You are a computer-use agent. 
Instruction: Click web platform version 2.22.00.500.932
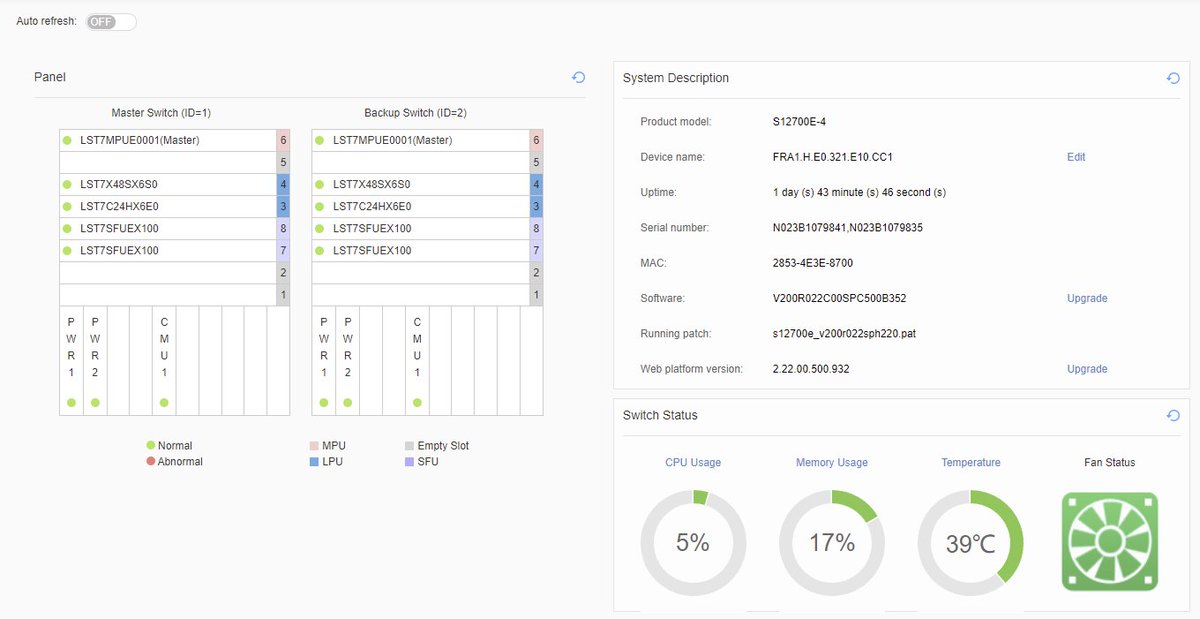tap(811, 369)
